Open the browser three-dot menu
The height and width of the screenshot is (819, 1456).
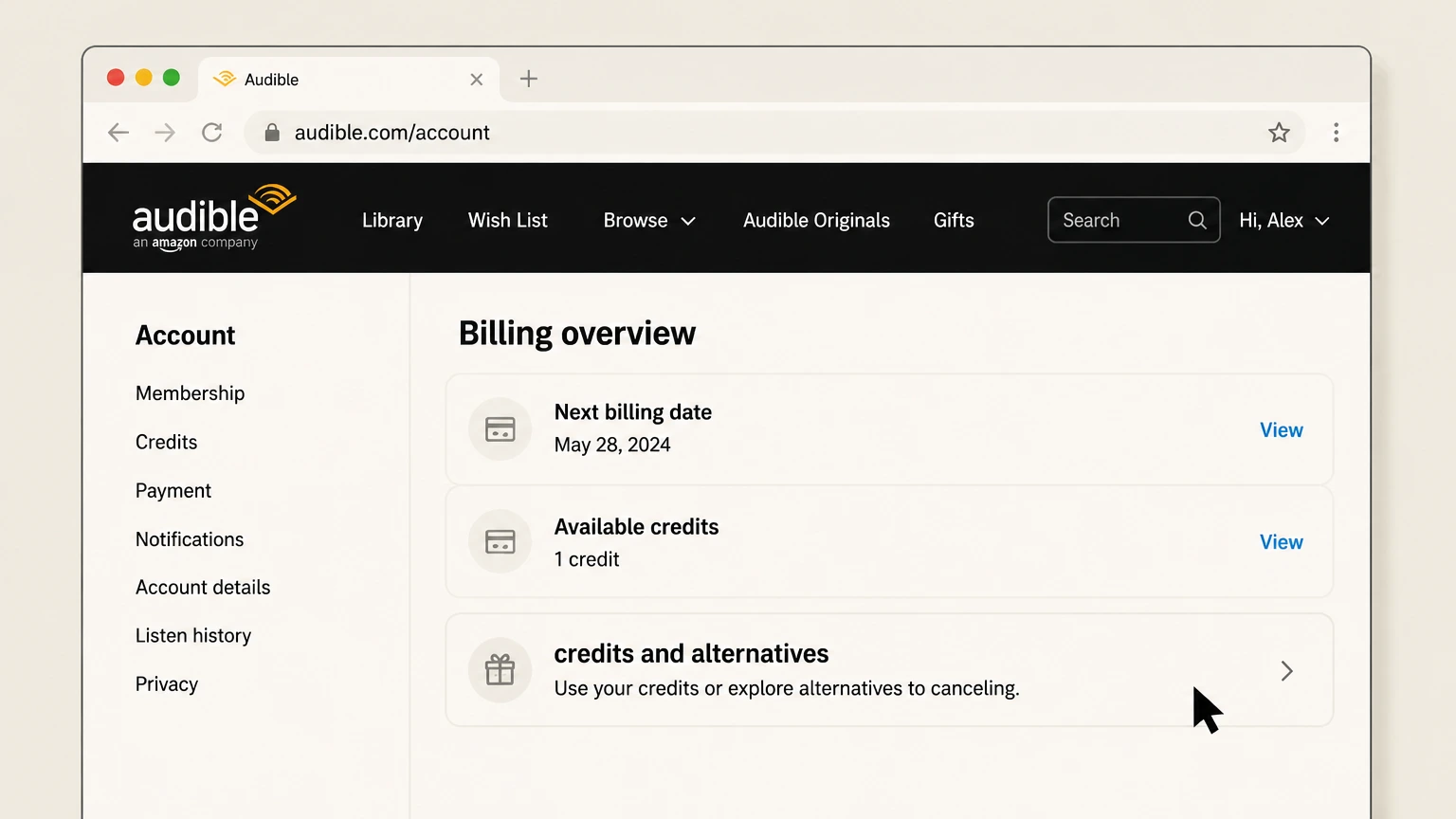pyautogui.click(x=1336, y=133)
